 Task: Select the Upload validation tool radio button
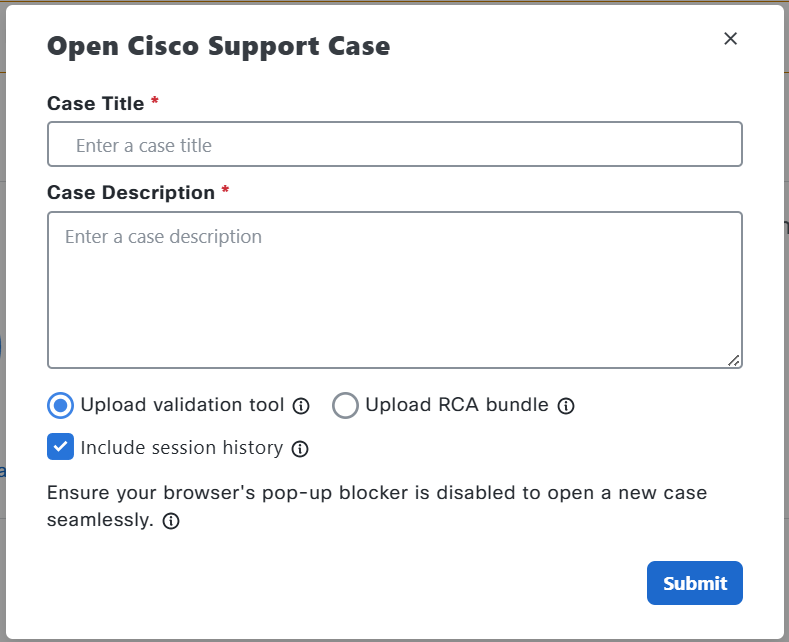pos(60,406)
